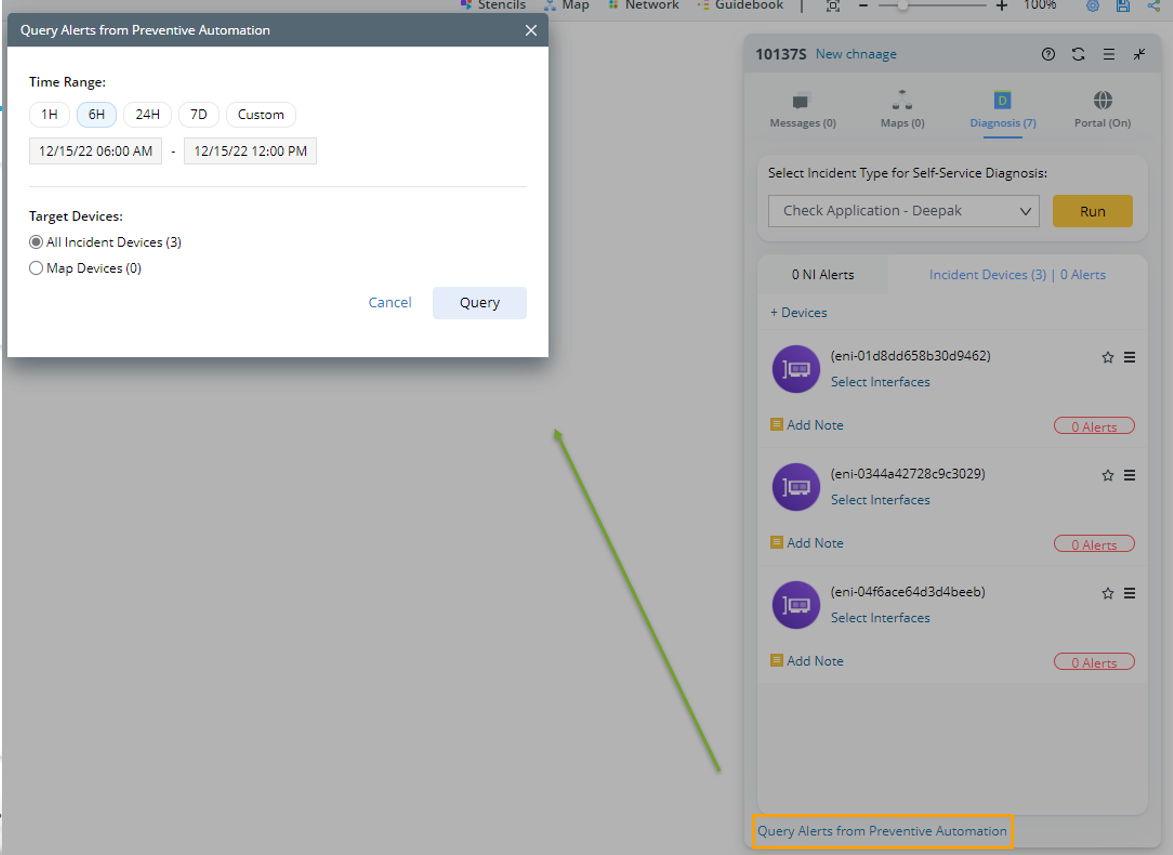Switch to the Portal (On) tab

[1103, 111]
